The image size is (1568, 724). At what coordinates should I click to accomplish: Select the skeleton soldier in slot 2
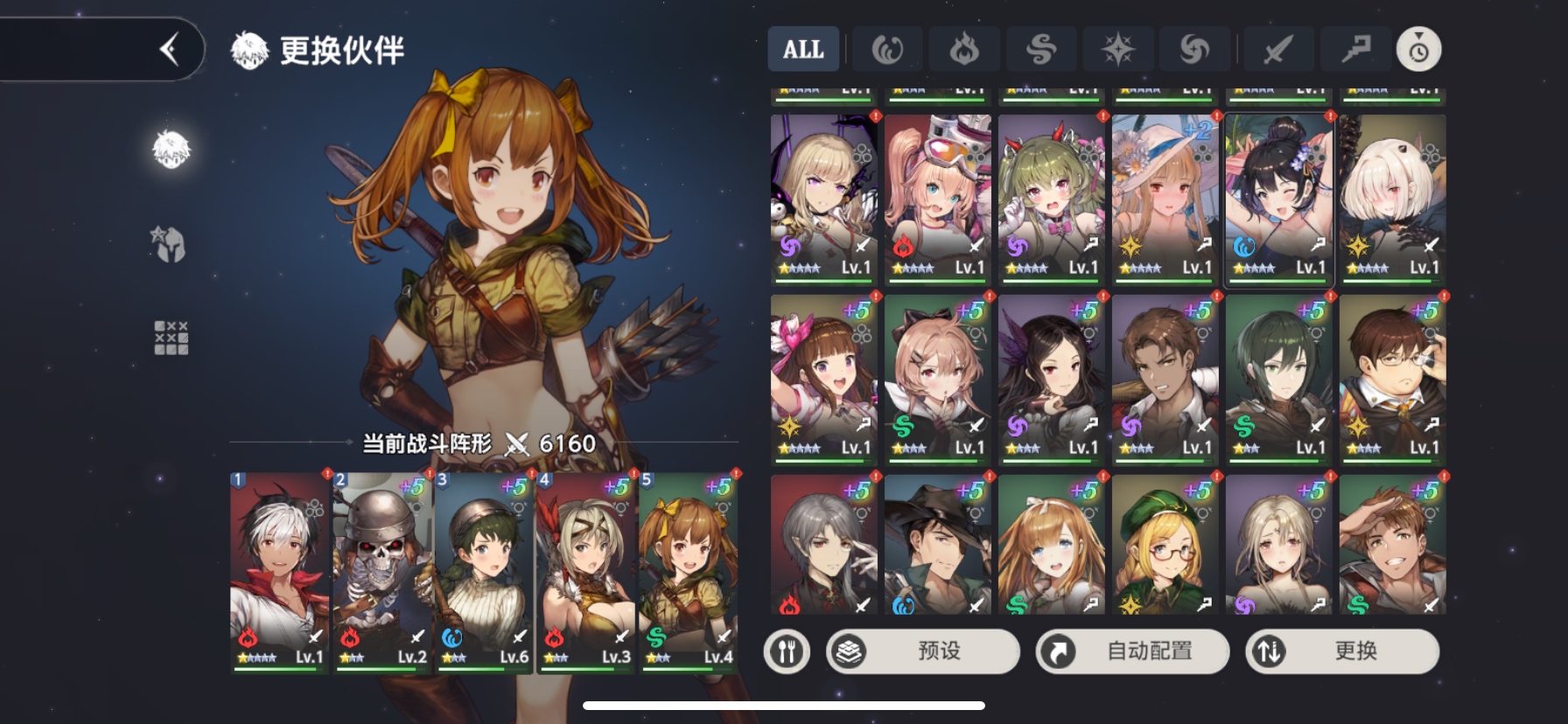[381, 573]
